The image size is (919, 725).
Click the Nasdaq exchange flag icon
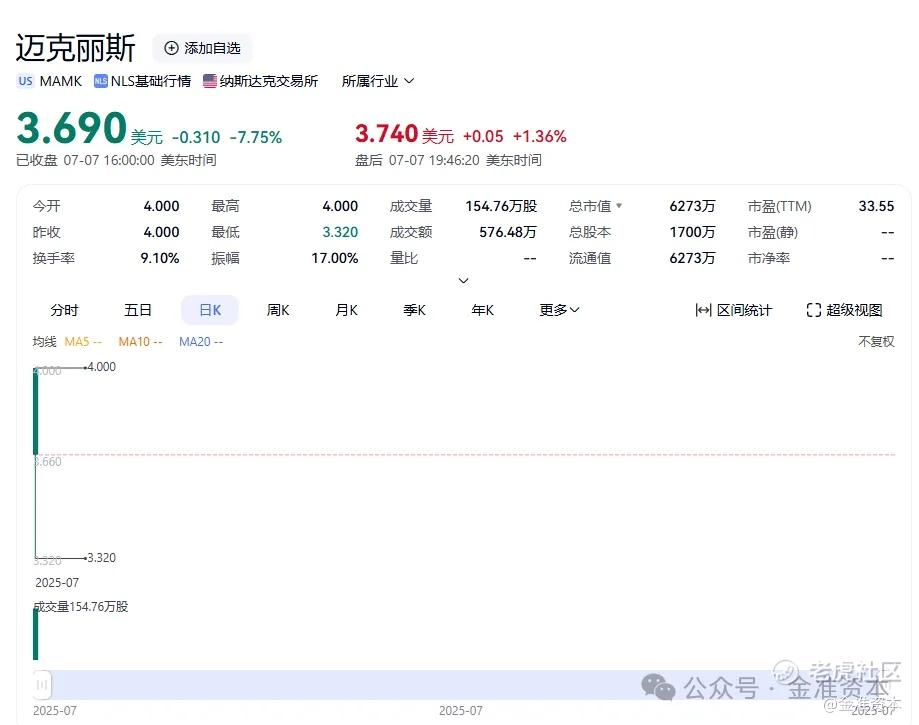210,81
